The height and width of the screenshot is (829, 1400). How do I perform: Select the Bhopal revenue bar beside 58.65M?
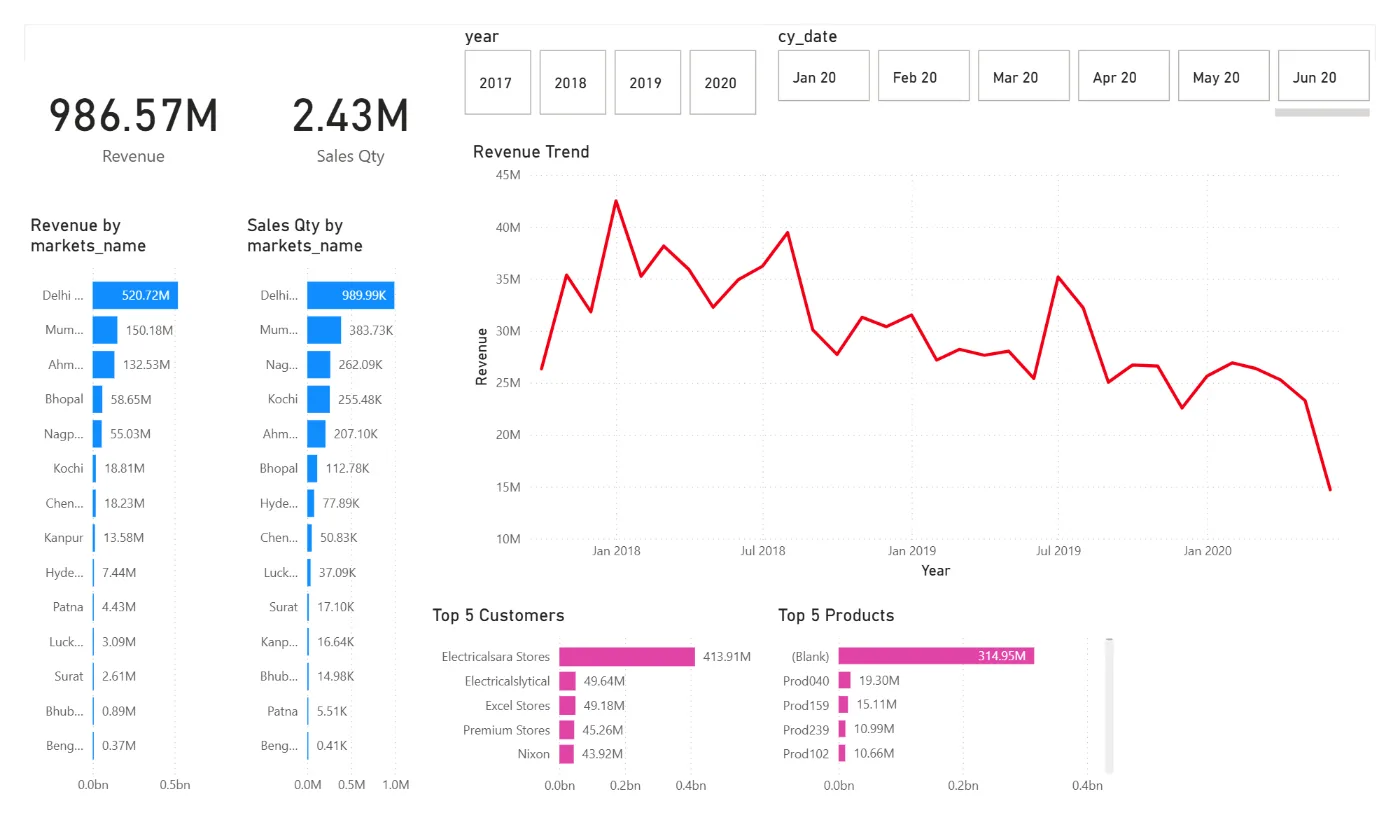(x=98, y=399)
